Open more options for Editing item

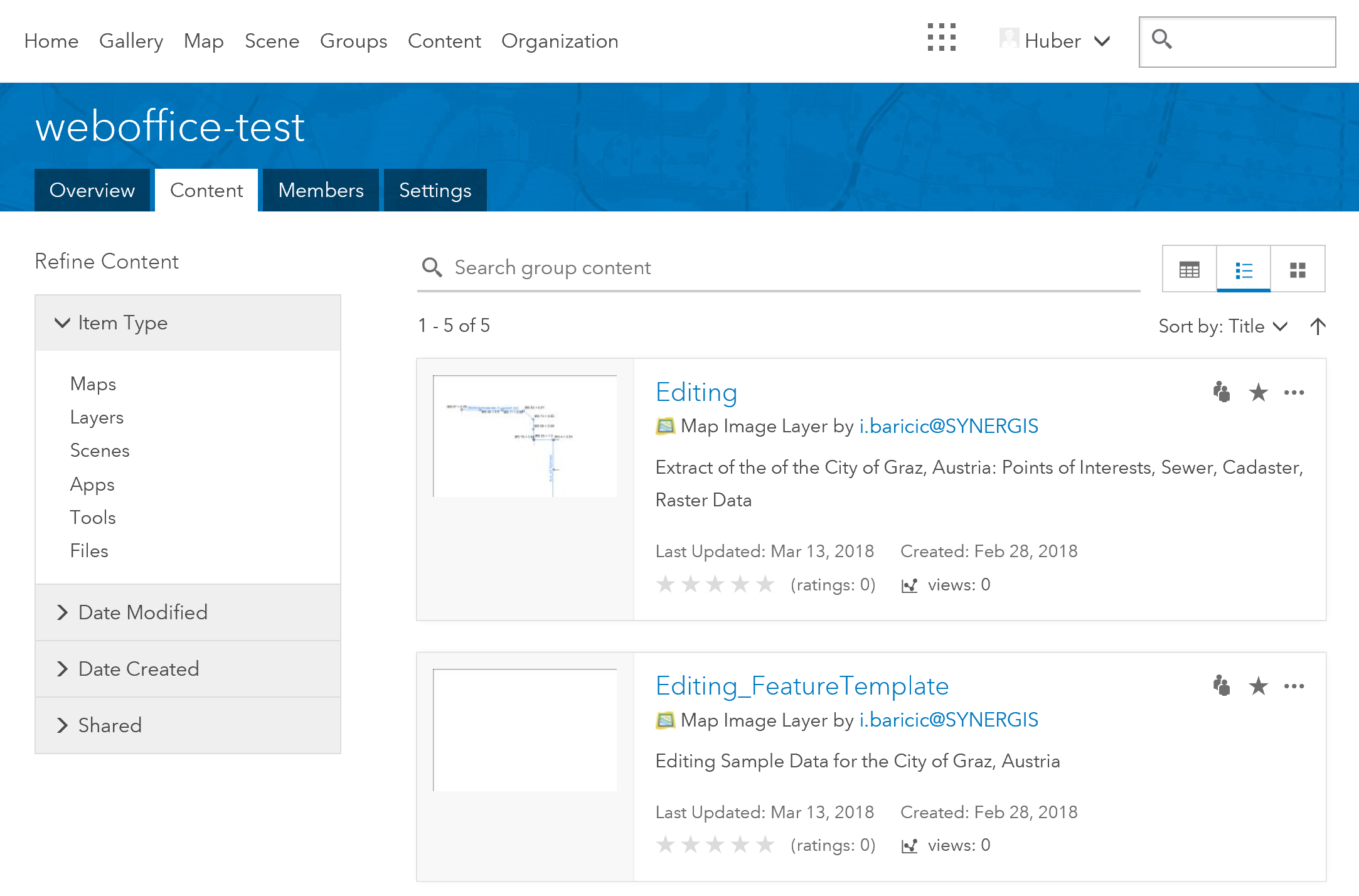(1295, 392)
